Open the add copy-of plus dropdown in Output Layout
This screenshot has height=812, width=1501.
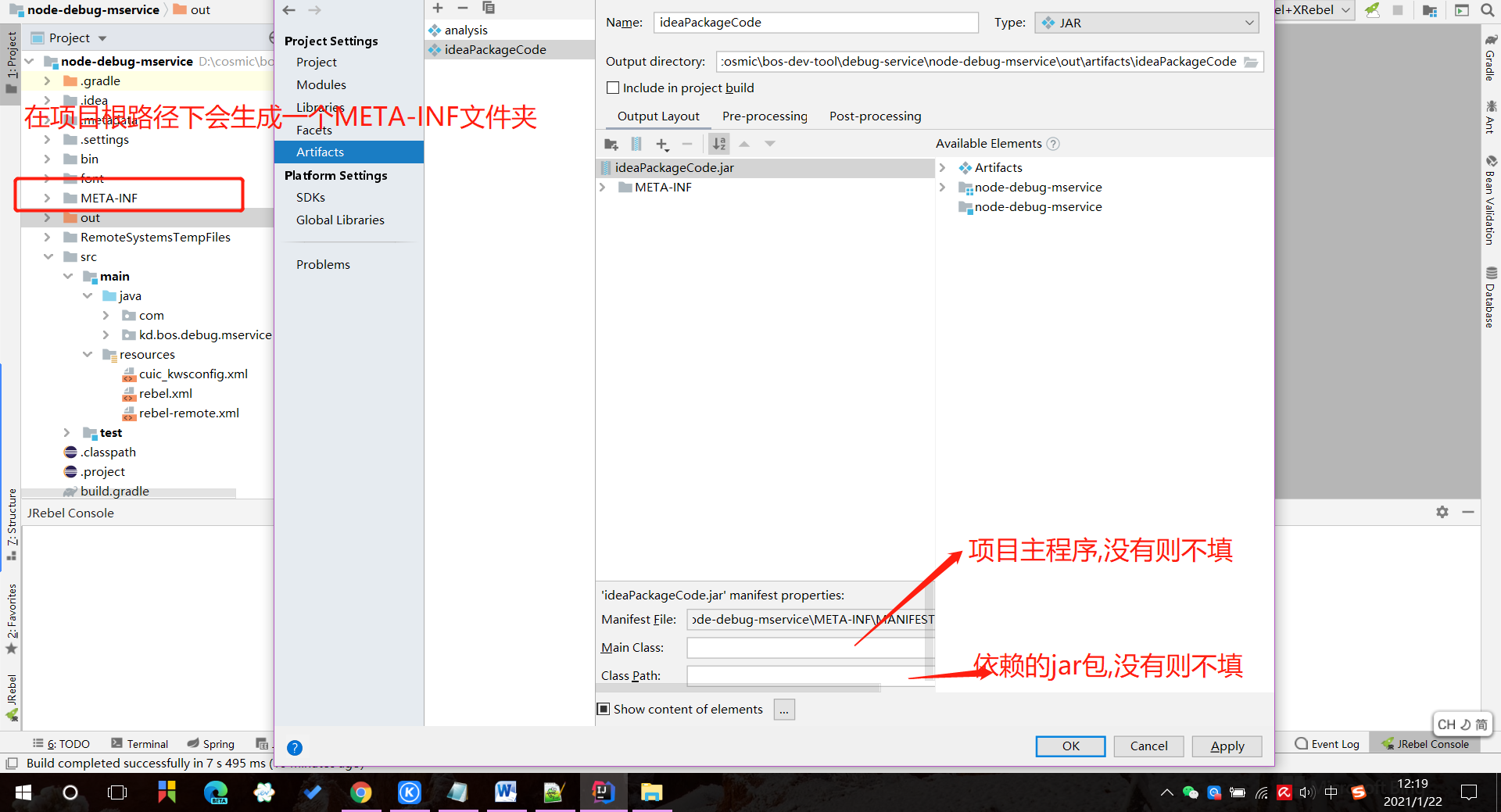tap(662, 144)
